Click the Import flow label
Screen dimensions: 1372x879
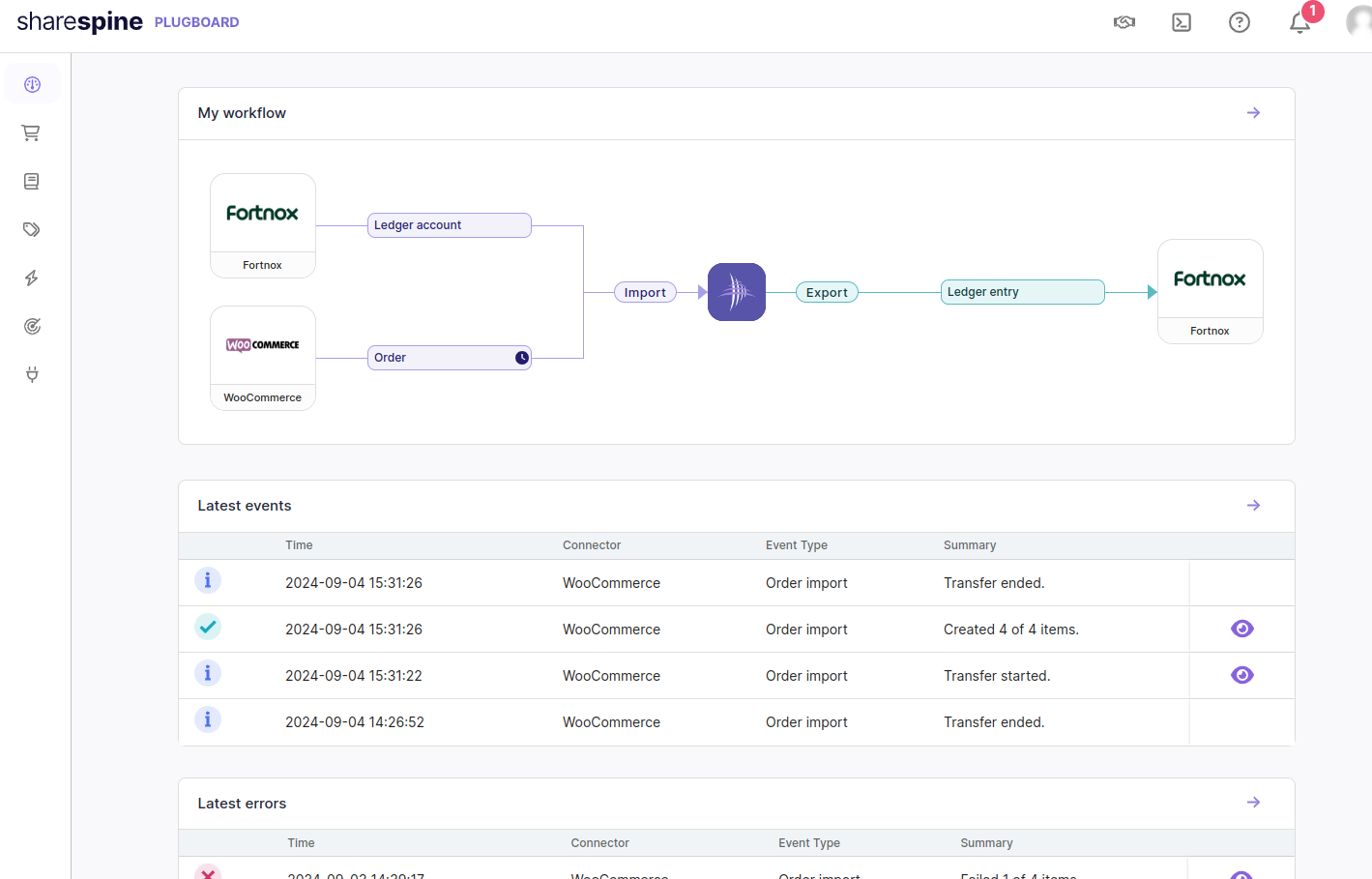(645, 292)
